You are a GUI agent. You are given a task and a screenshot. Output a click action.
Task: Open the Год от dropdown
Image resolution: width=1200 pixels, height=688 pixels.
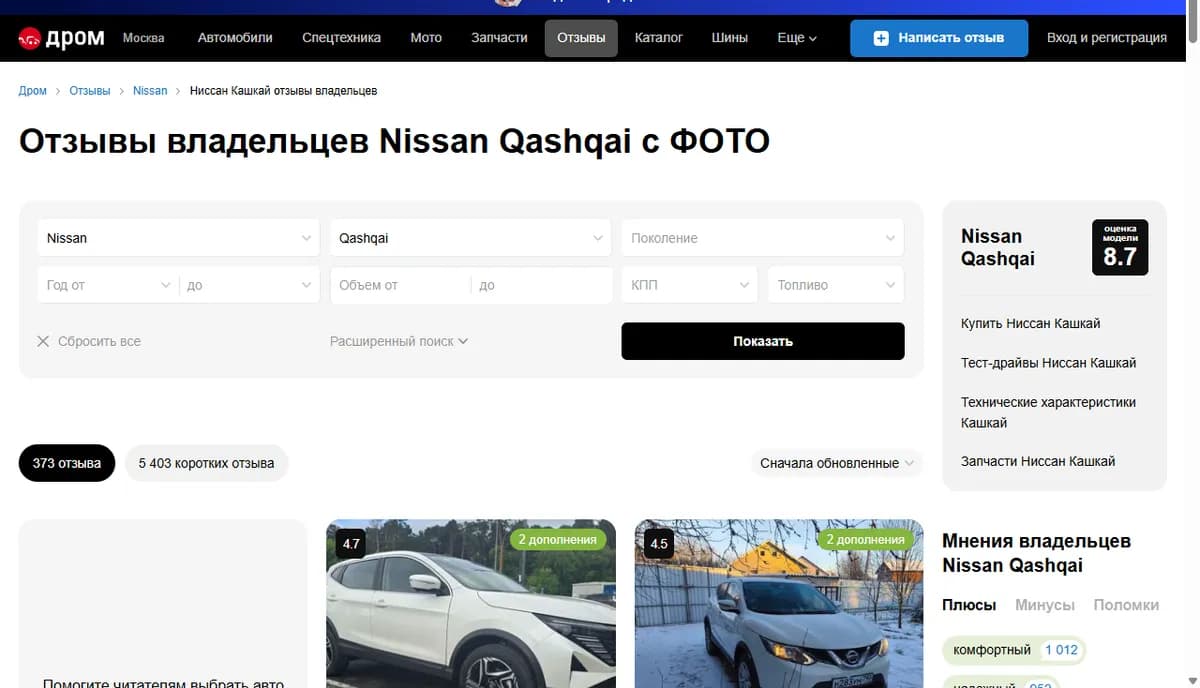point(108,285)
